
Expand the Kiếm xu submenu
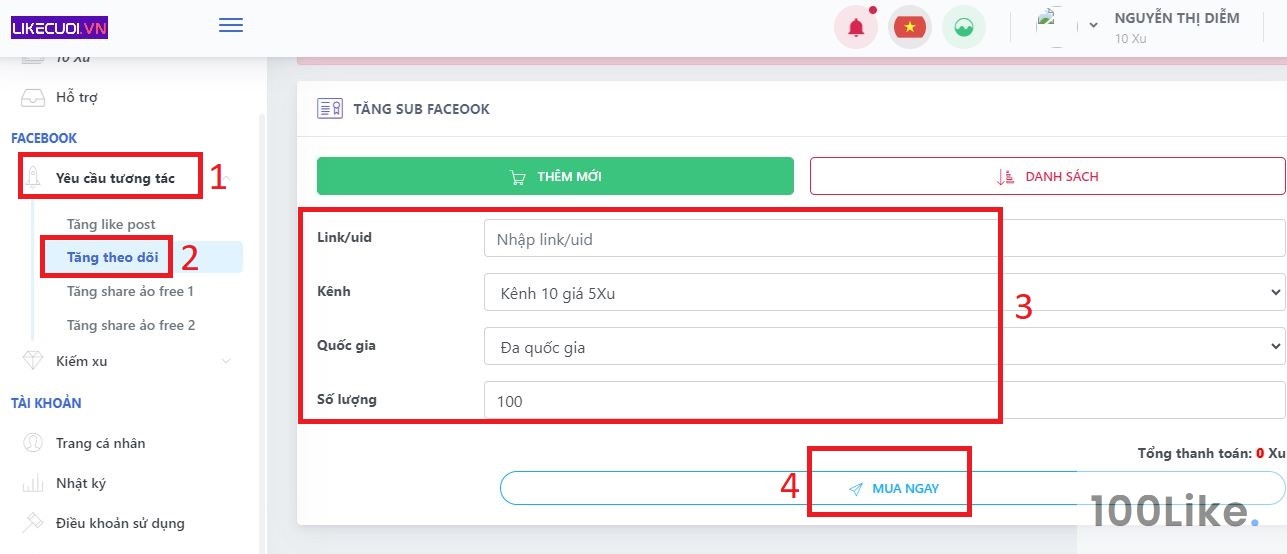226,361
